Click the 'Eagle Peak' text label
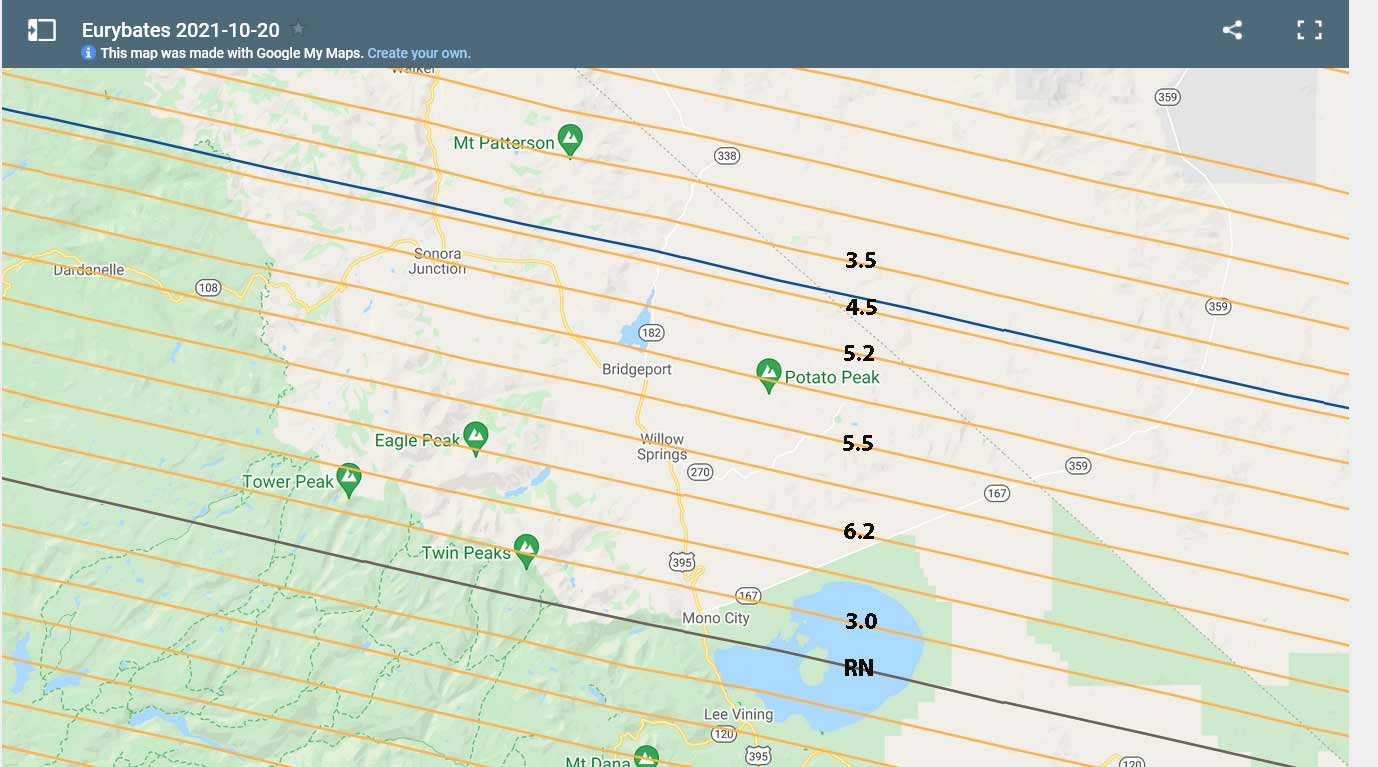The width and height of the screenshot is (1378, 767). pos(417,440)
